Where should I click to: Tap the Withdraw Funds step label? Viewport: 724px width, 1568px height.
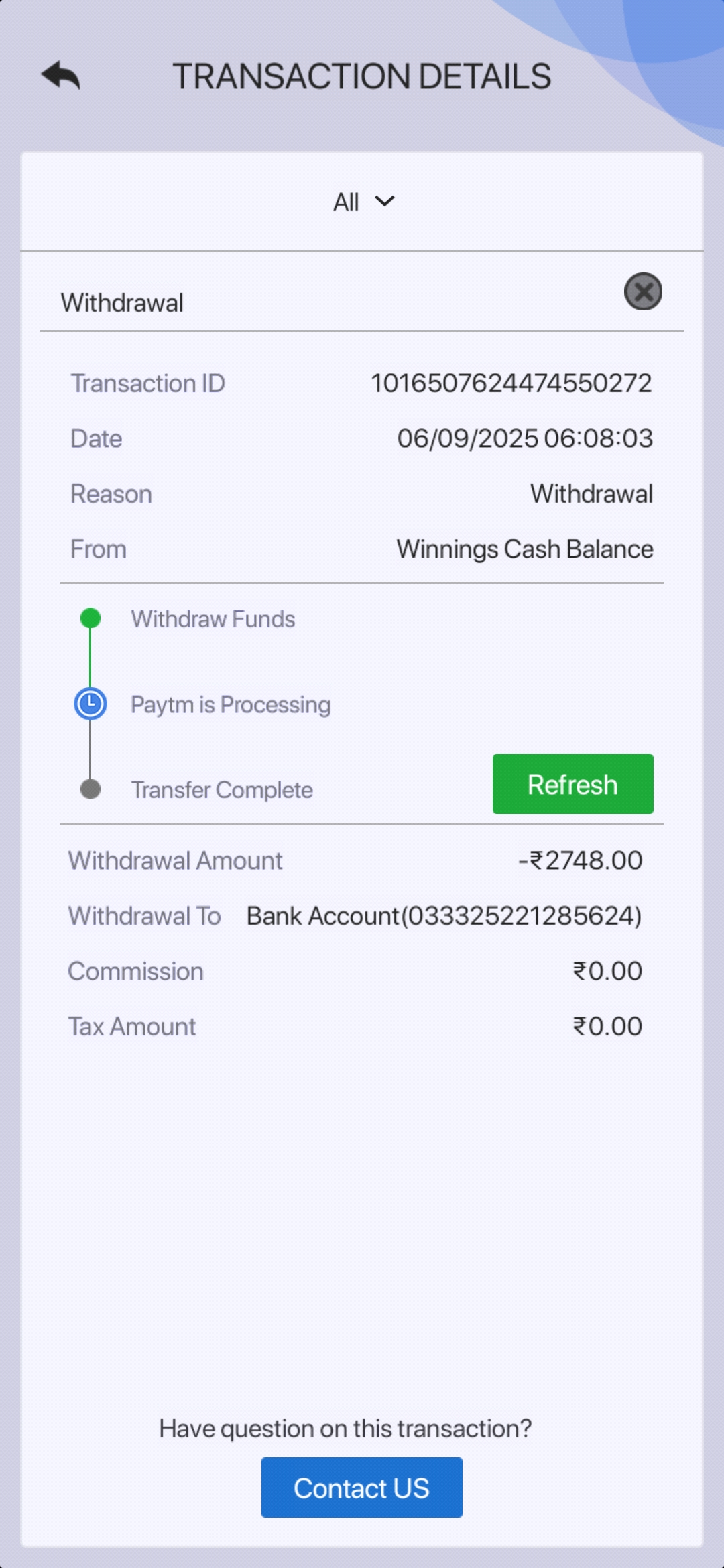point(213,619)
